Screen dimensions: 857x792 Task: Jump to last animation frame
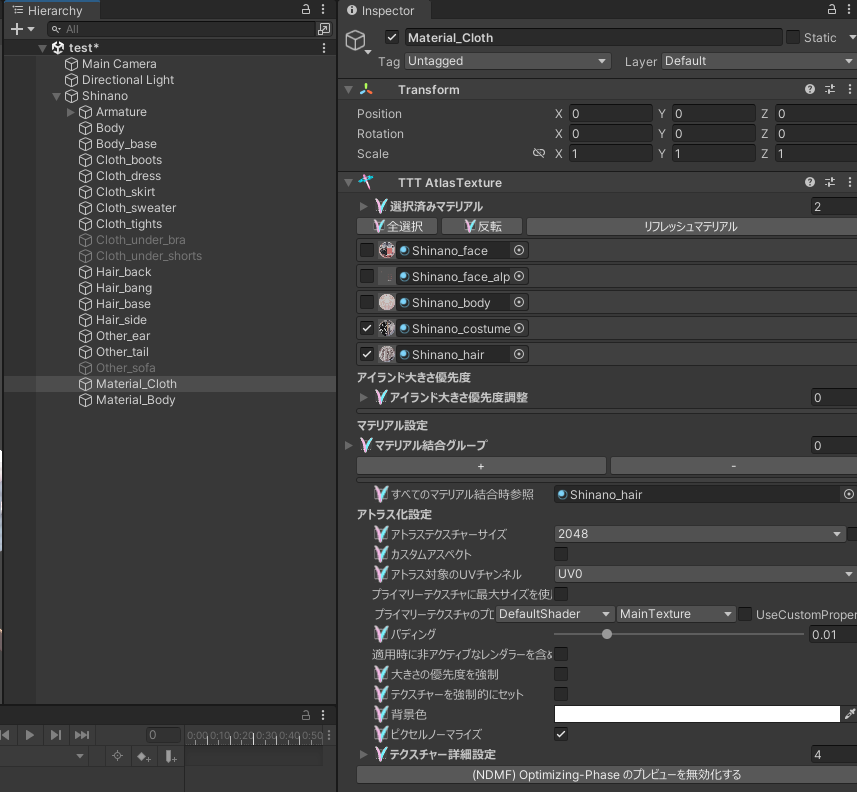[x=82, y=735]
